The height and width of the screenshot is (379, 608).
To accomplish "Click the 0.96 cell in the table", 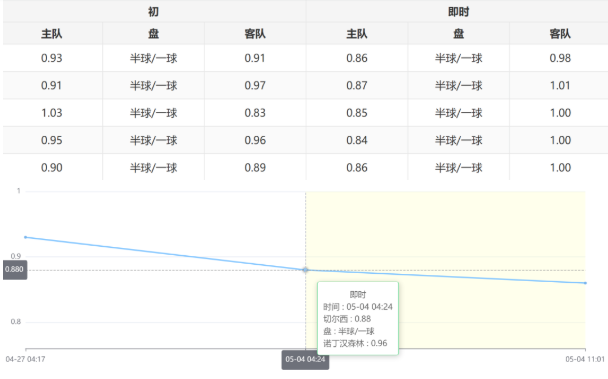I will (255, 140).
